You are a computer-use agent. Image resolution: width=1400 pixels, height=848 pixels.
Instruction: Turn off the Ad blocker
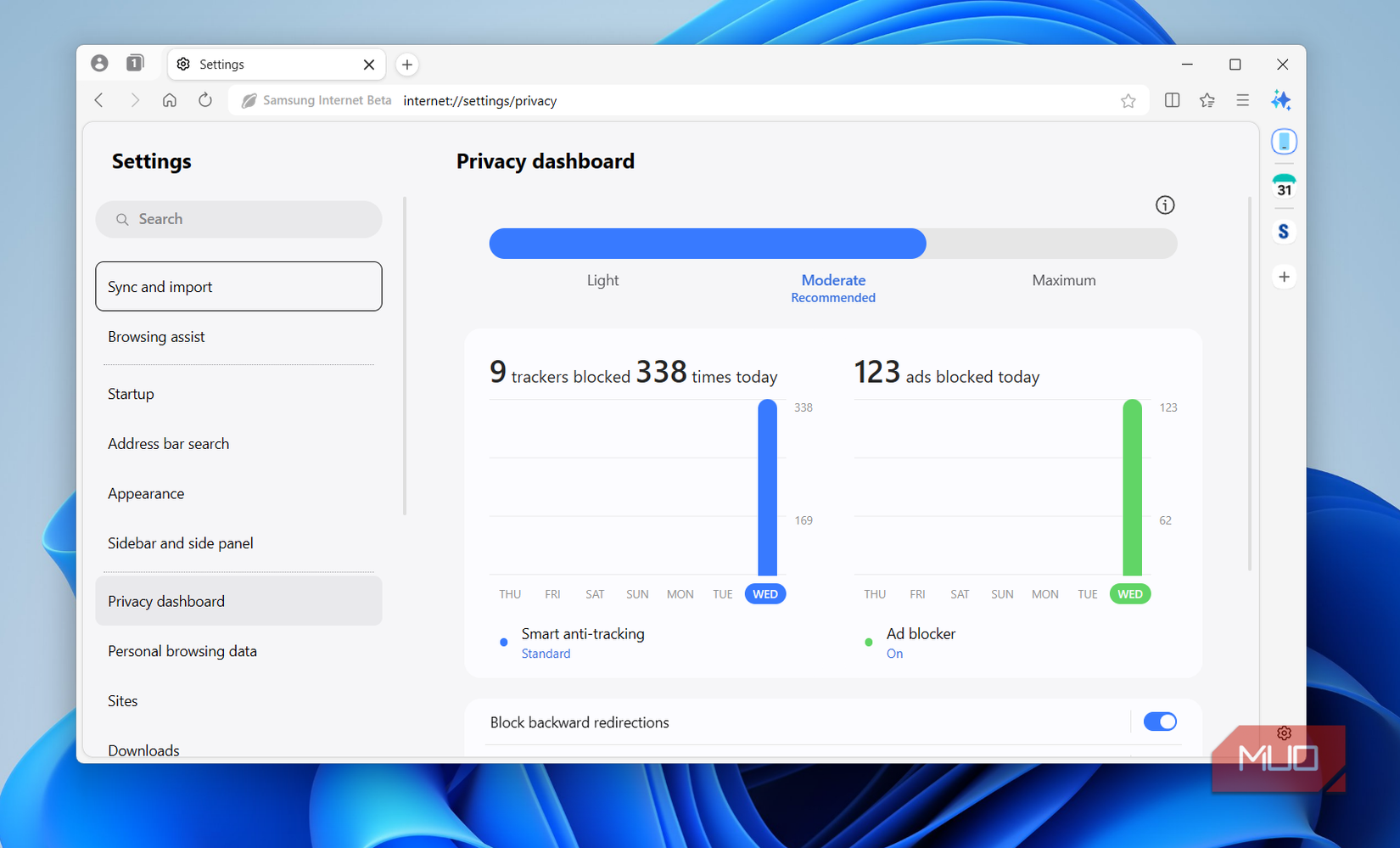pos(894,654)
